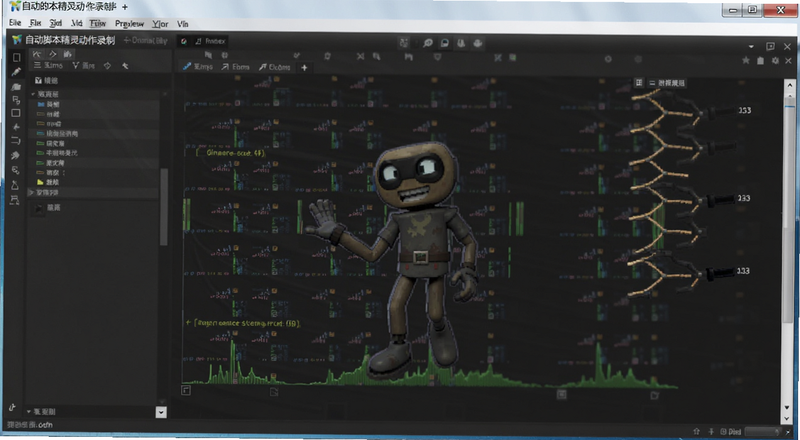Image resolution: width=800 pixels, height=440 pixels.
Task: Click the value 353 beside the skeleton
Action: click(744, 110)
